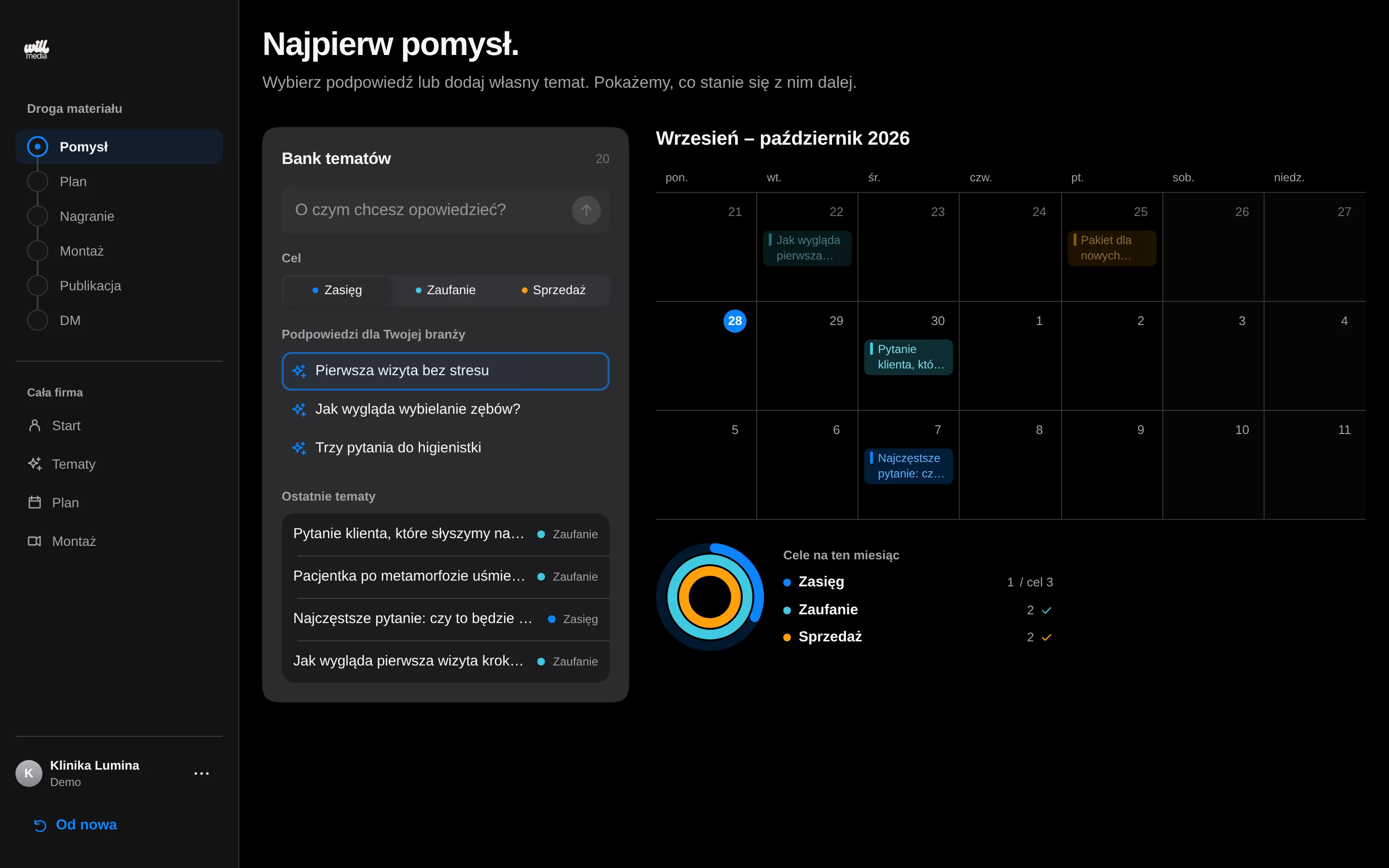1389x868 pixels.
Task: Click the Zaufanie row in monthly goals
Action: [x=918, y=610]
